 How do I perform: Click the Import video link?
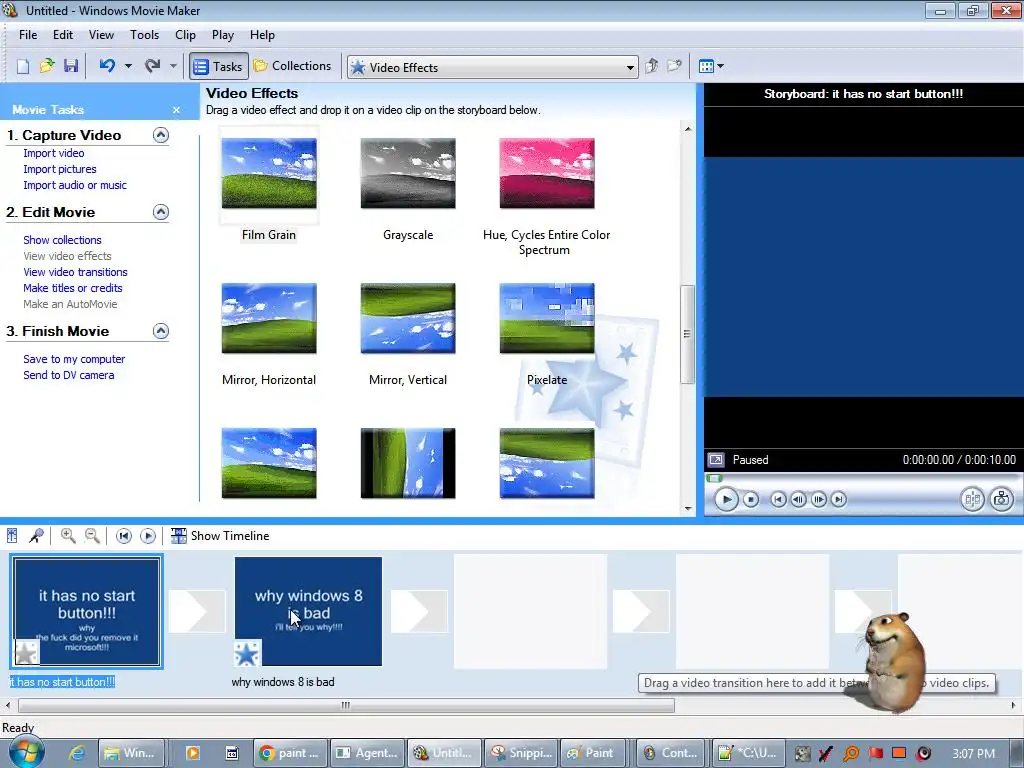[x=54, y=153]
